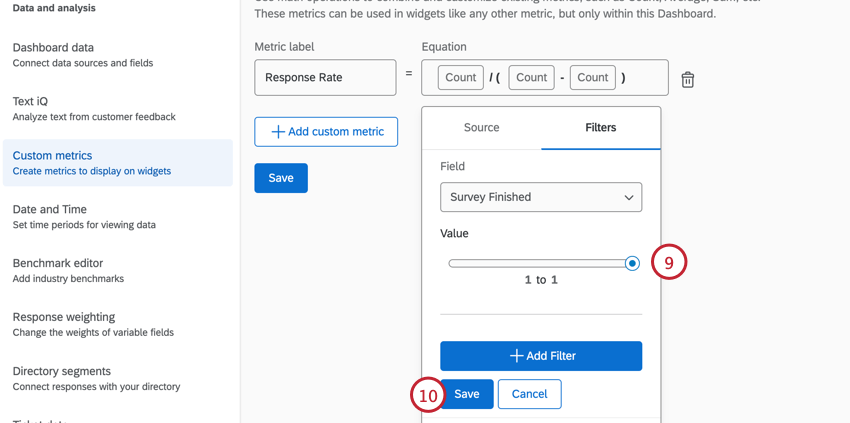Delete the Response Rate metric via trash icon
This screenshot has width=850, height=423.
click(x=688, y=80)
